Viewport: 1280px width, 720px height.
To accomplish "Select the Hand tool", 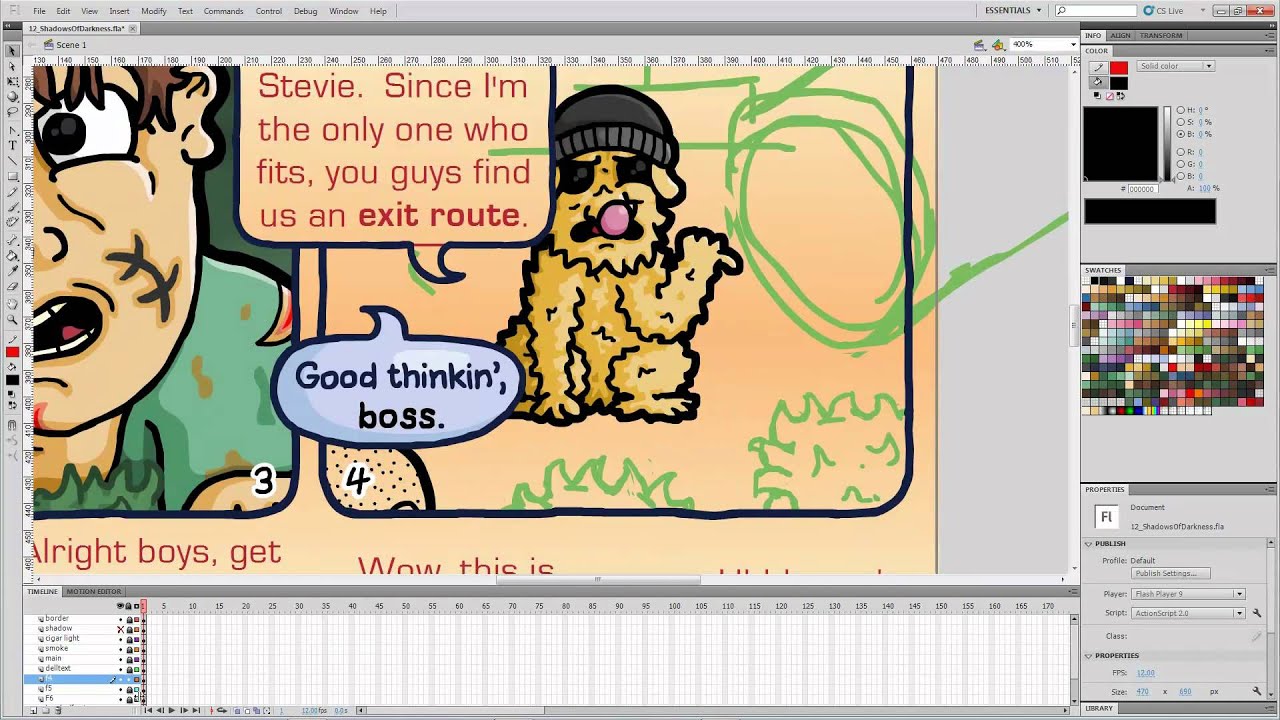I will pyautogui.click(x=12, y=303).
